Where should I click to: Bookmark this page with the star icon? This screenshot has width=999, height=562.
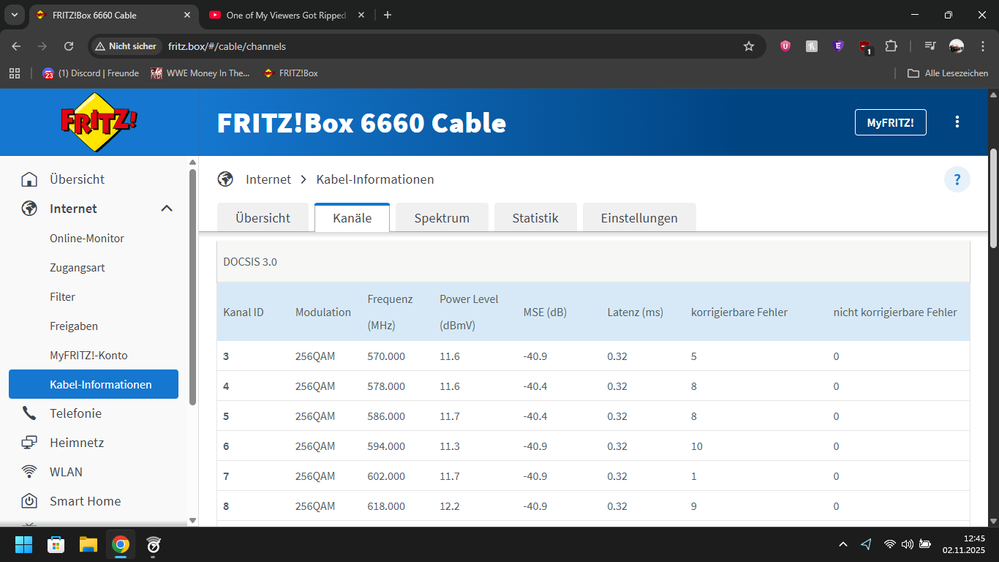(x=749, y=46)
